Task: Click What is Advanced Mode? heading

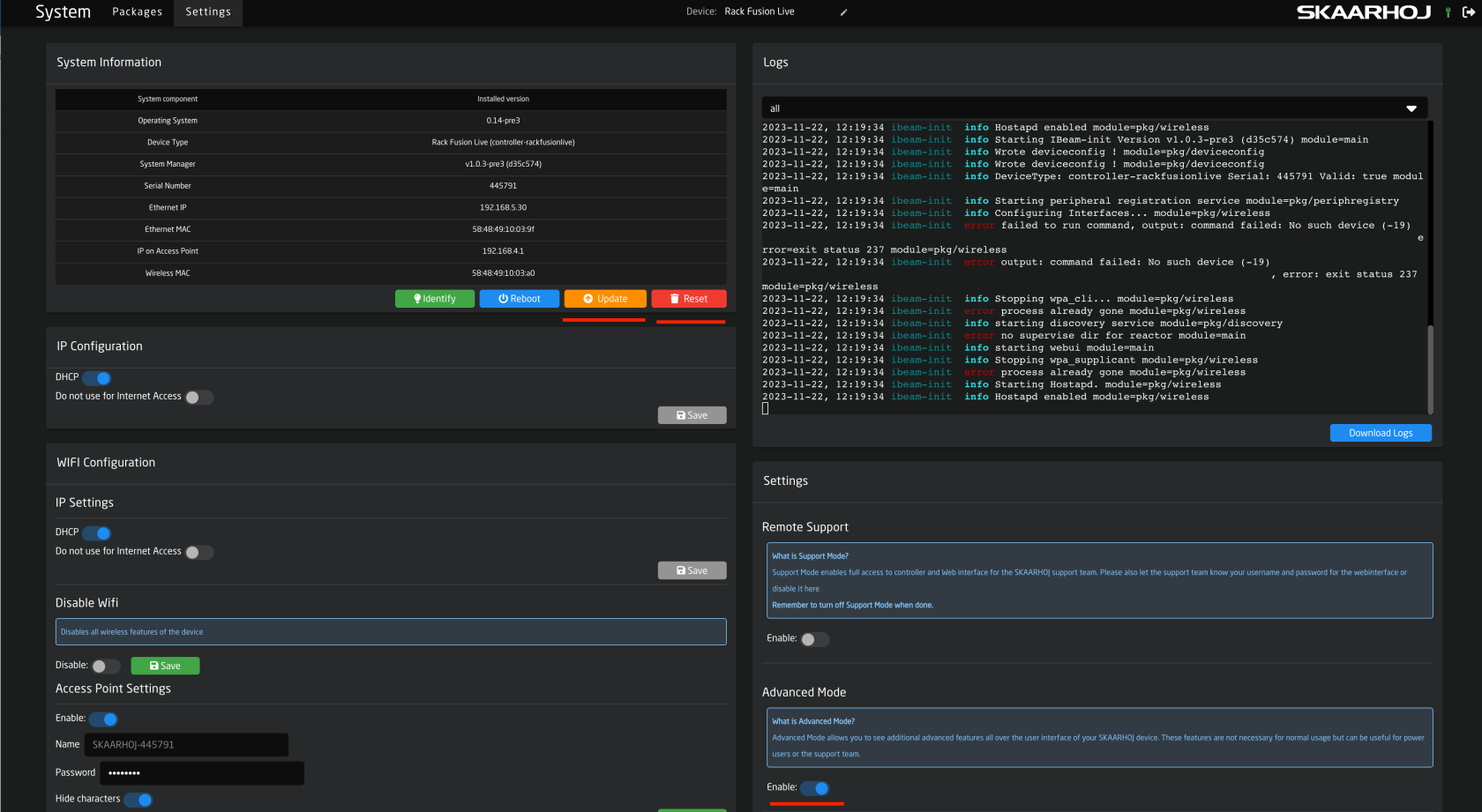Action: tap(813, 721)
